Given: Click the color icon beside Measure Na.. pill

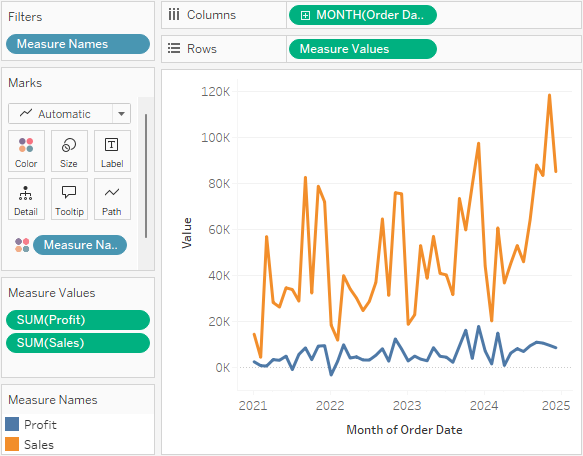Looking at the screenshot, I should 22,245.
